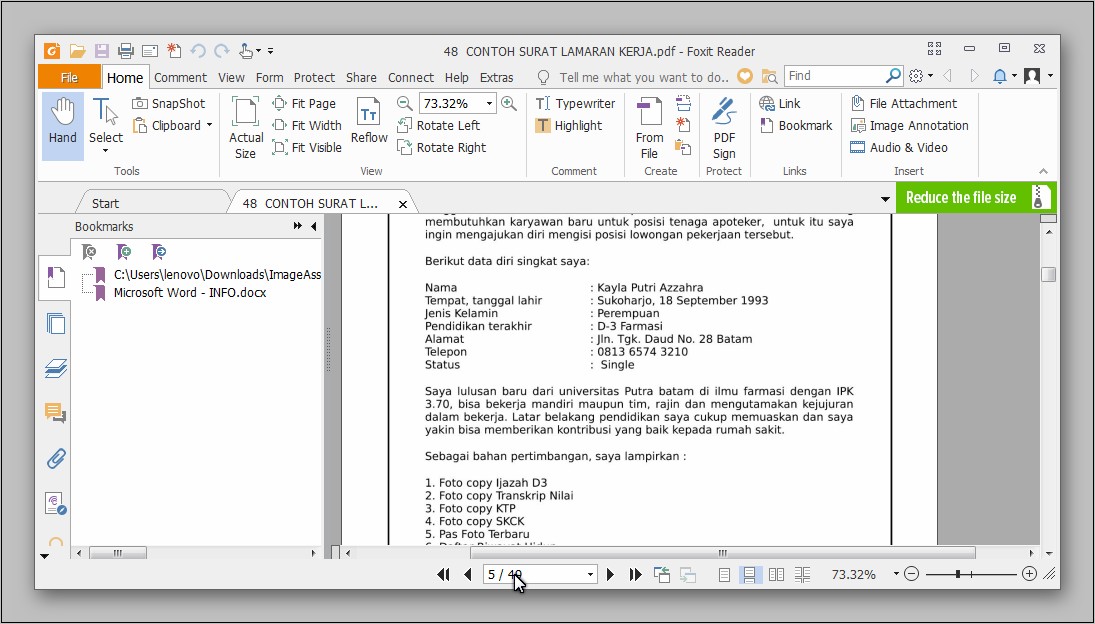Zoom out using ribbon magnifier minus

point(404,103)
